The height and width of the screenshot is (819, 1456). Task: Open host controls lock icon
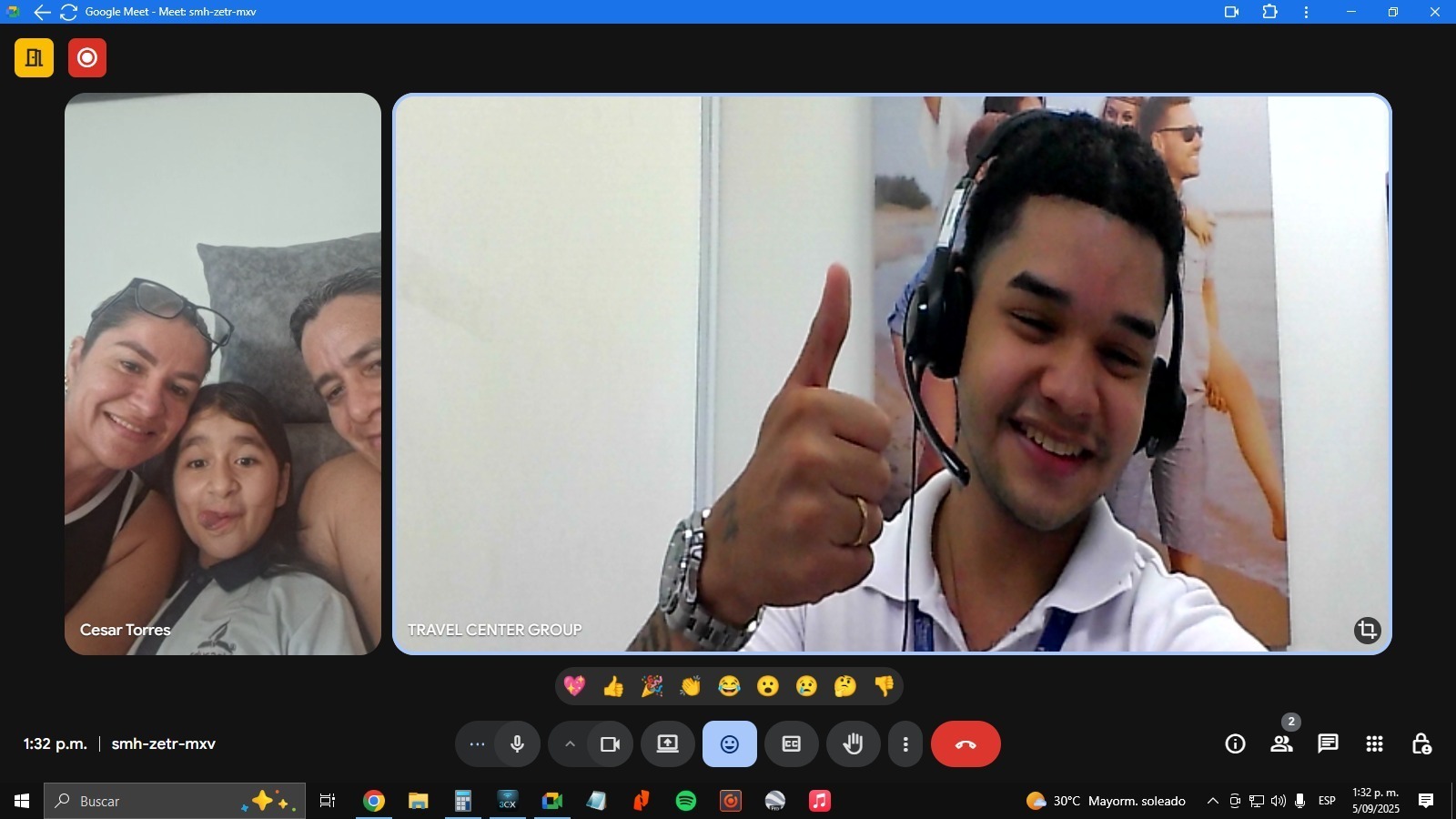pos(1421,744)
